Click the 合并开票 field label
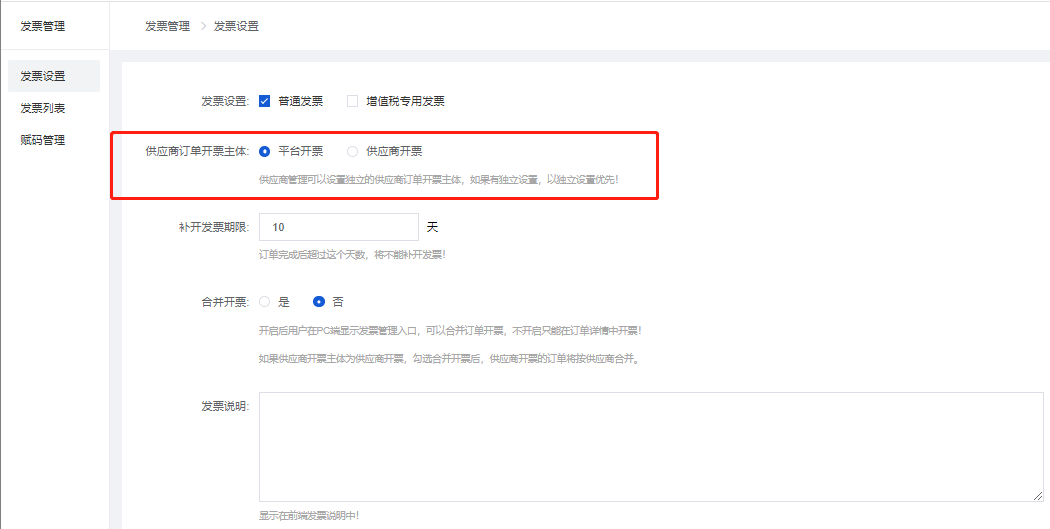This screenshot has width=1050, height=529. pos(225,301)
